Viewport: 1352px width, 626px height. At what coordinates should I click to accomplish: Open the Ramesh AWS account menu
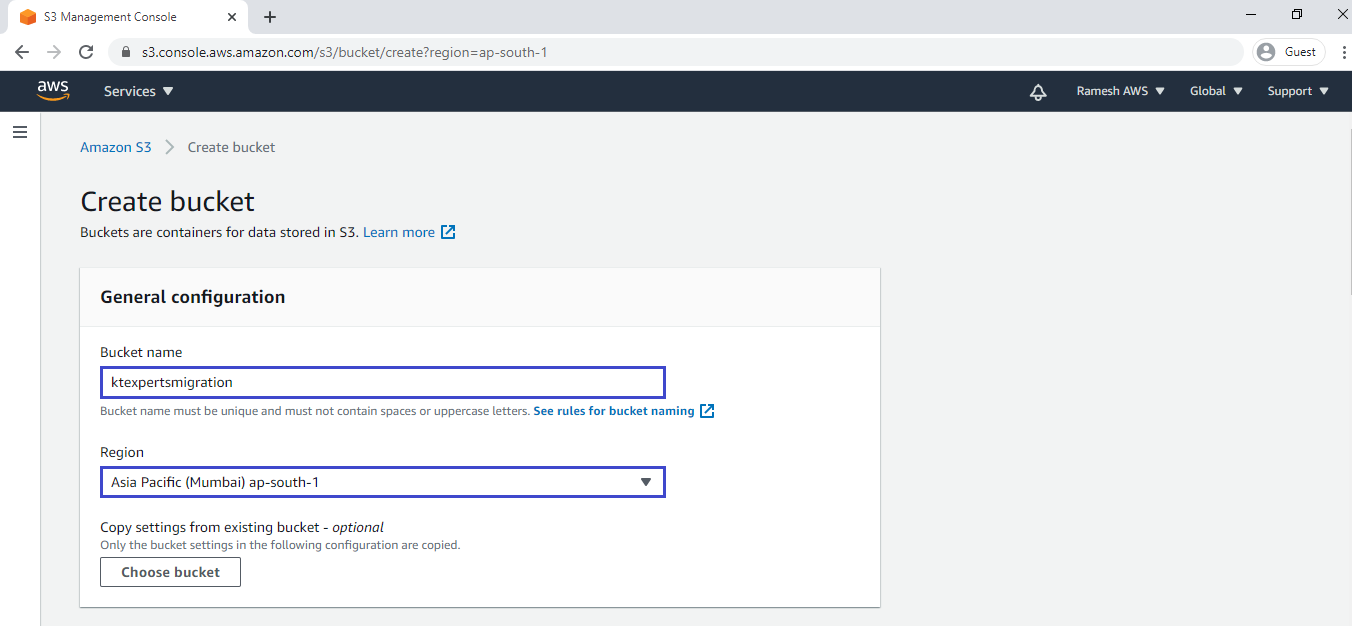1121,91
